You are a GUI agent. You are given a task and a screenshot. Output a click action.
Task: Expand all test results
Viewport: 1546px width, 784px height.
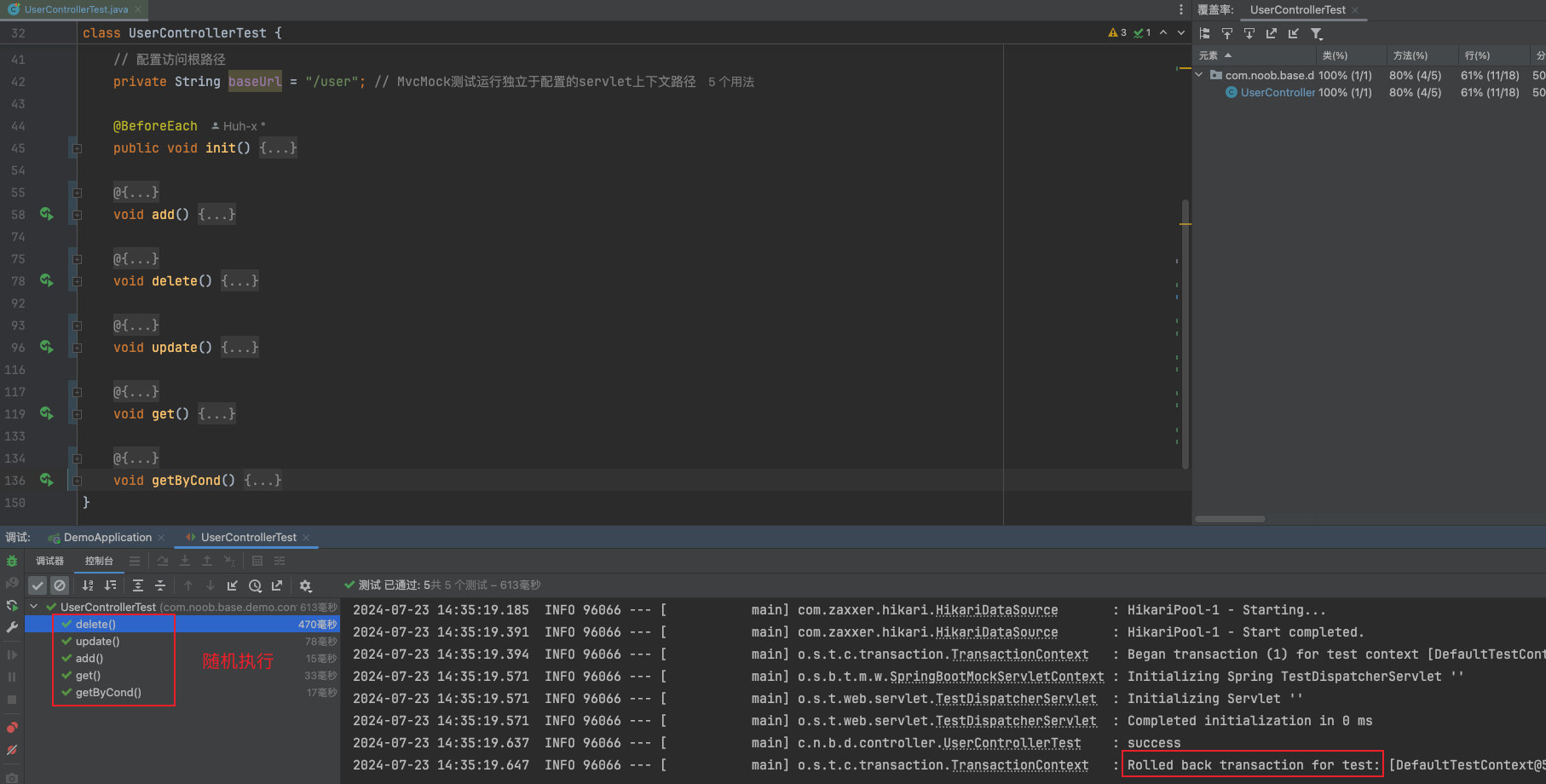[138, 585]
